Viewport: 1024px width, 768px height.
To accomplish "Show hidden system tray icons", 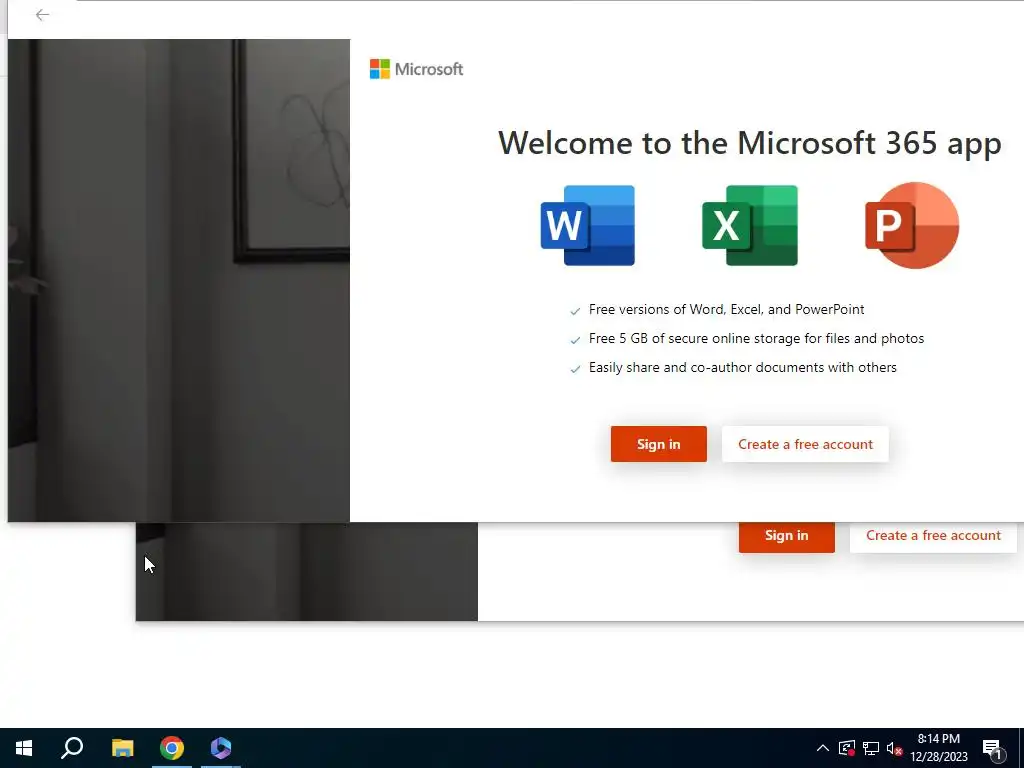I will coord(823,748).
